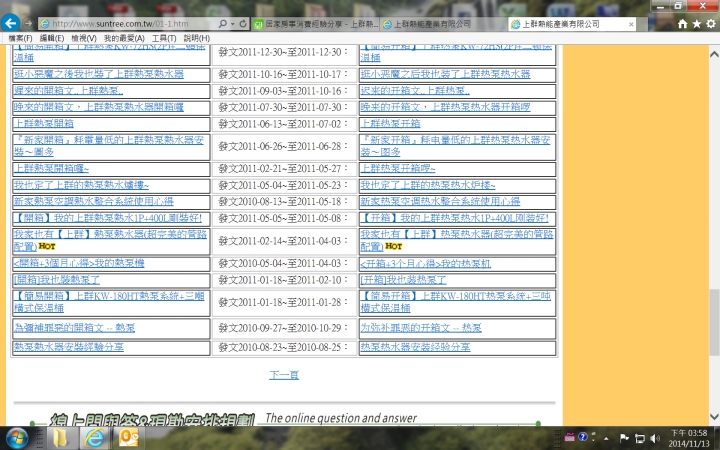Viewport: 720px width, 450px height.
Task: Open link [開箱]我也裝熱泵了
Action: (x=56, y=280)
